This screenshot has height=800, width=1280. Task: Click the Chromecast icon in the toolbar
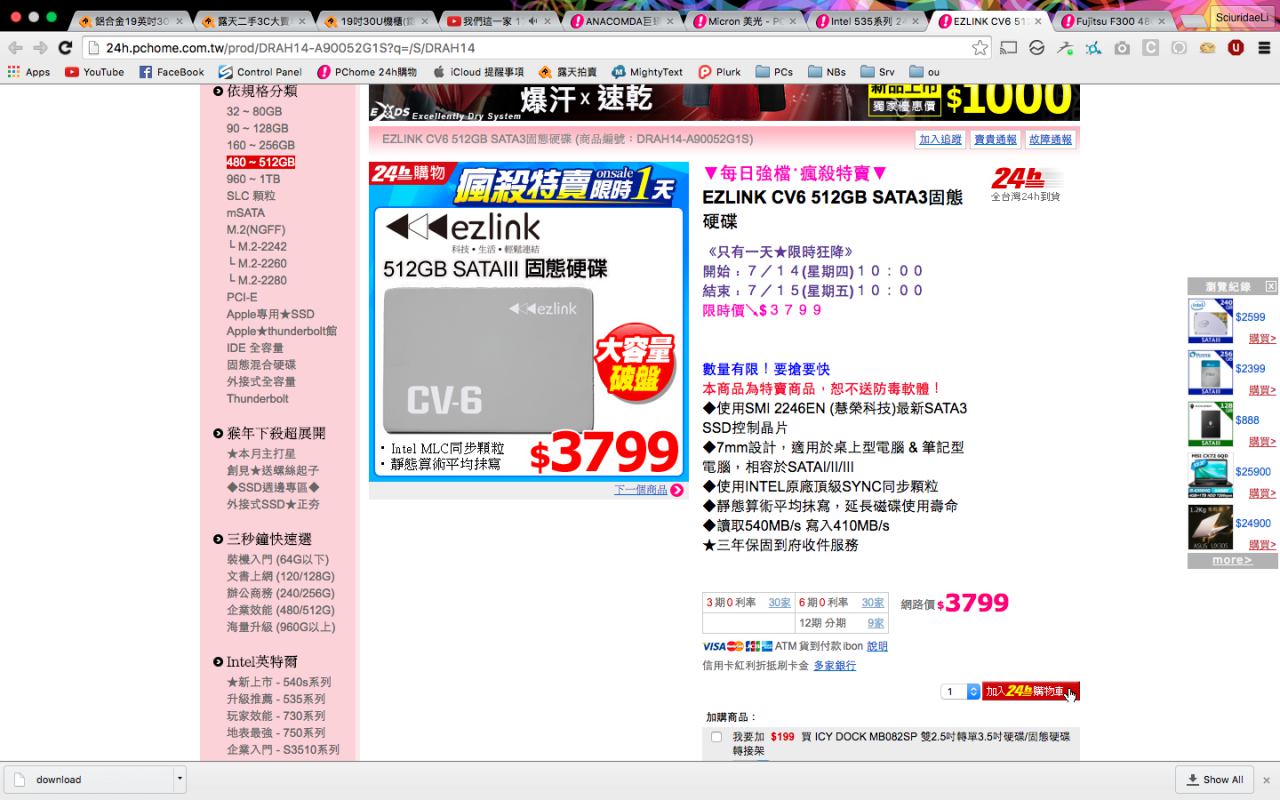click(1008, 47)
